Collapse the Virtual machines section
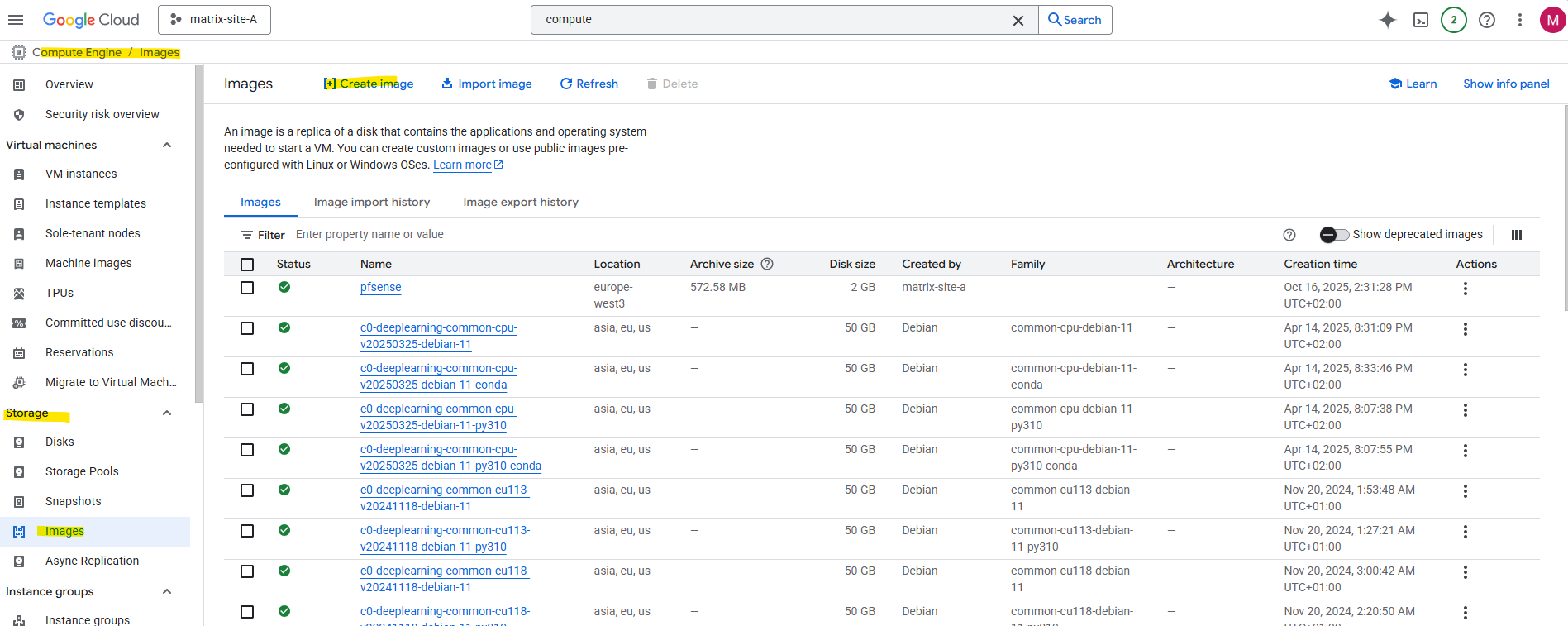The width and height of the screenshot is (1568, 626). tap(167, 146)
